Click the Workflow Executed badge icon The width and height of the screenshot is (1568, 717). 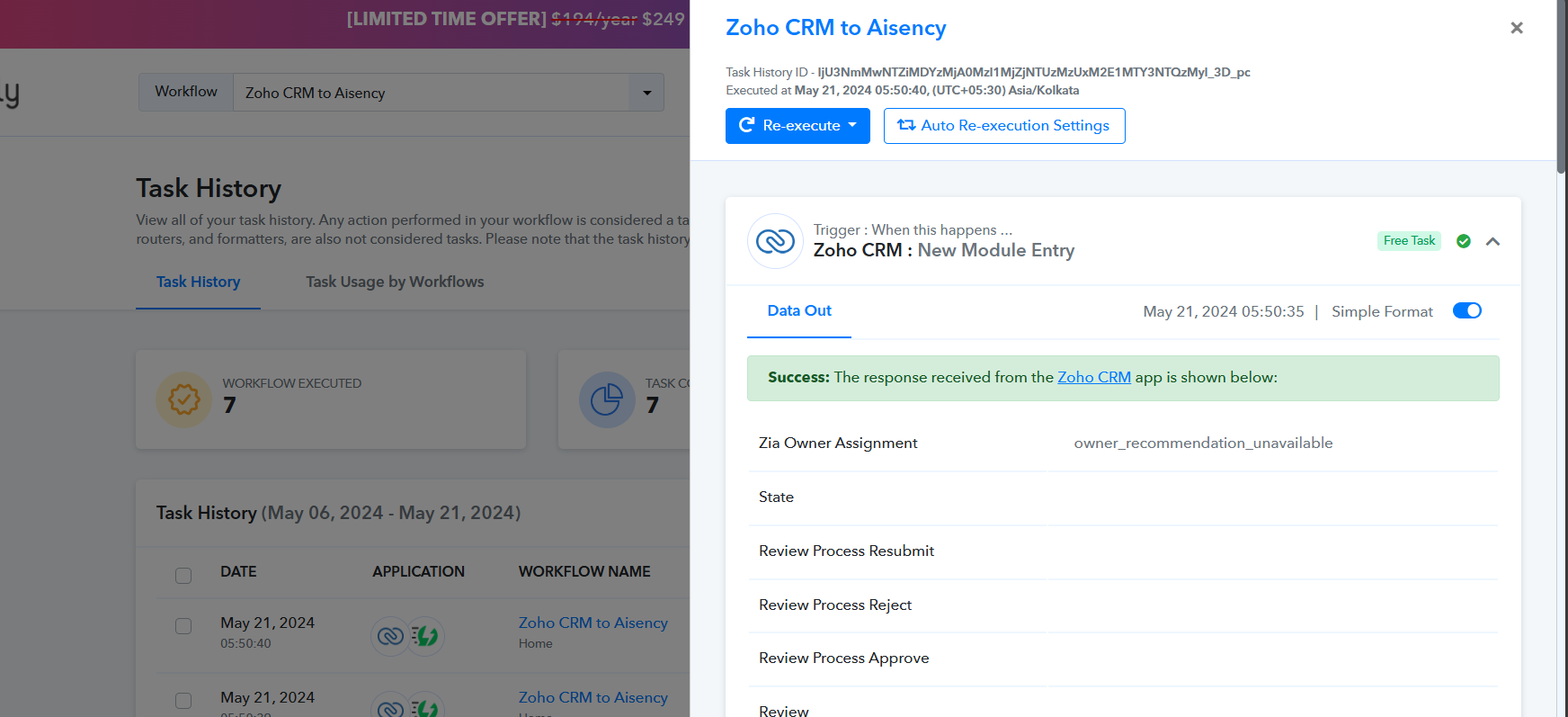[184, 399]
